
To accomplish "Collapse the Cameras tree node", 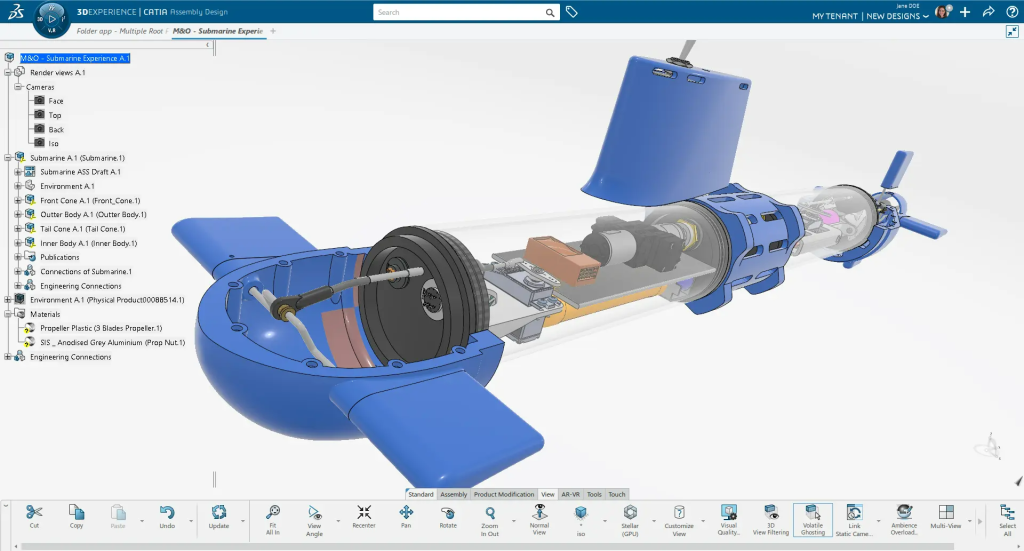I will (18, 87).
